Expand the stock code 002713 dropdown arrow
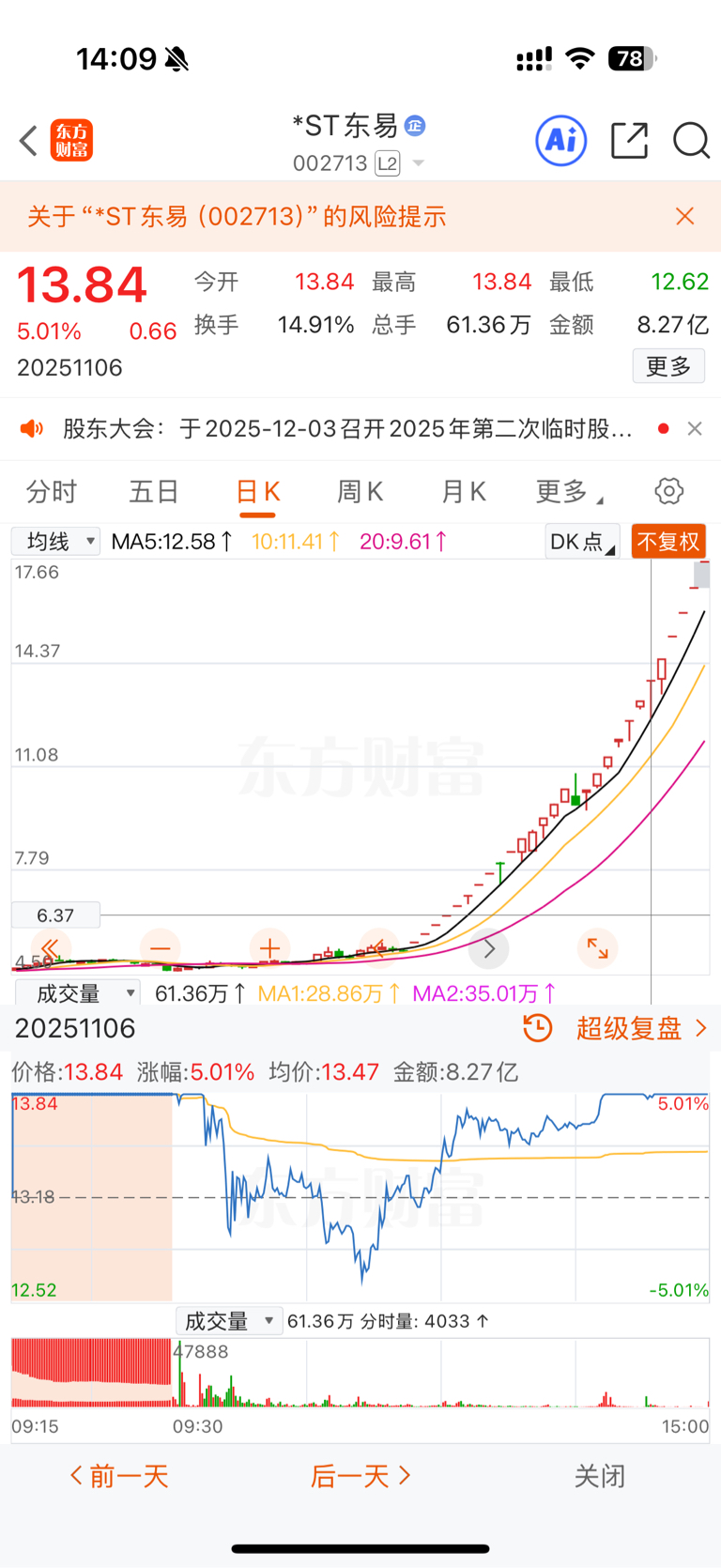Viewport: 721px width, 1568px height. pyautogui.click(x=419, y=163)
